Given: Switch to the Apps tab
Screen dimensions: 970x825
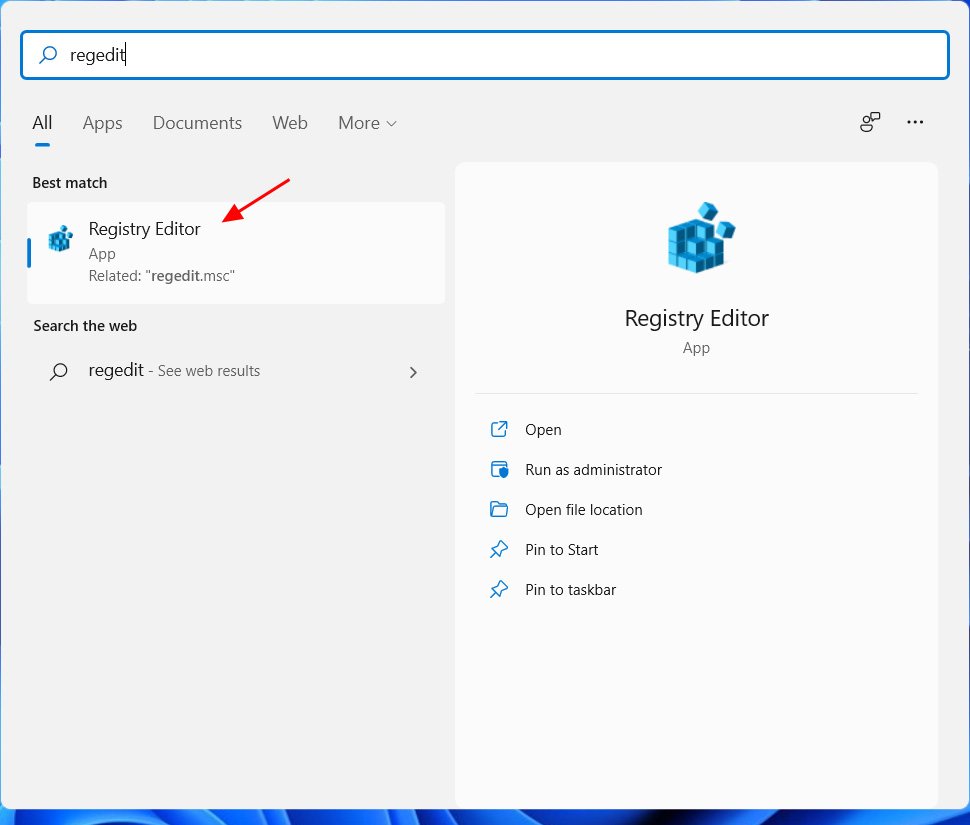Looking at the screenshot, I should [x=102, y=123].
